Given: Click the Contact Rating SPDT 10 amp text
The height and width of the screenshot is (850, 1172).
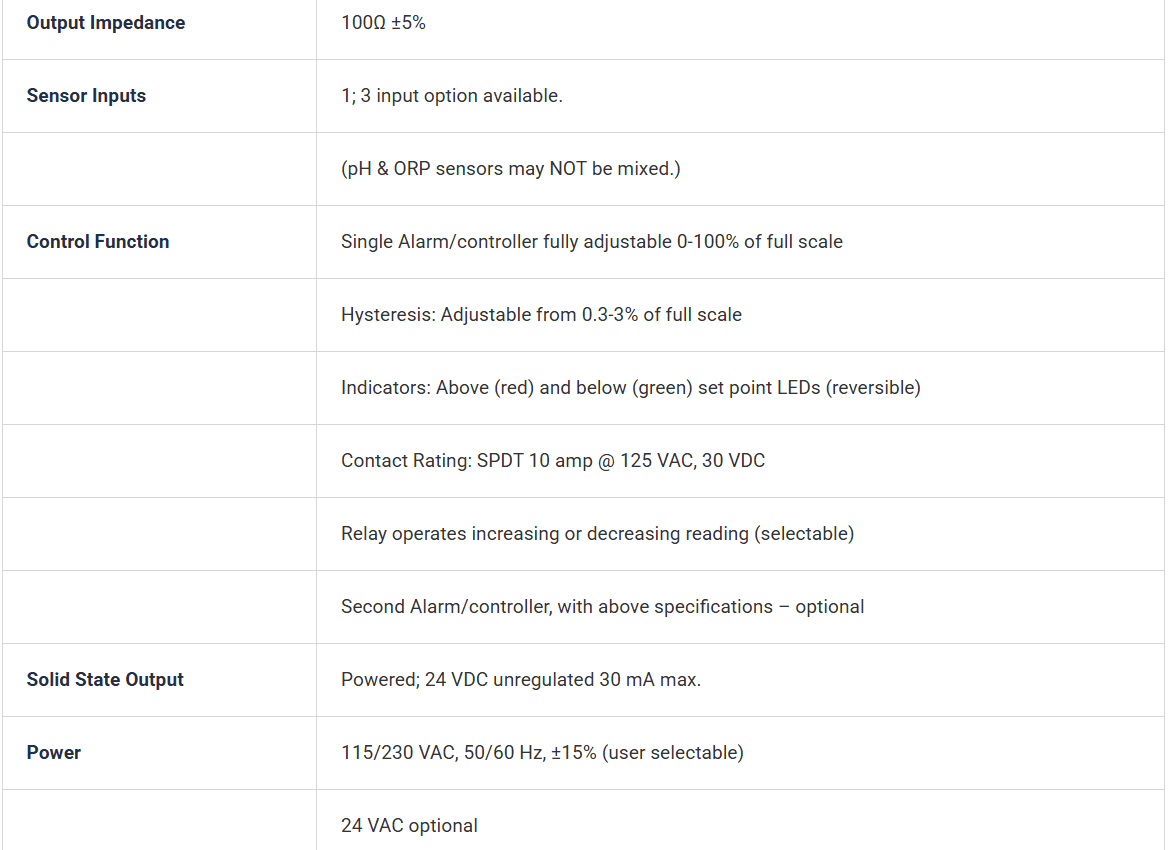Looking at the screenshot, I should point(553,461).
